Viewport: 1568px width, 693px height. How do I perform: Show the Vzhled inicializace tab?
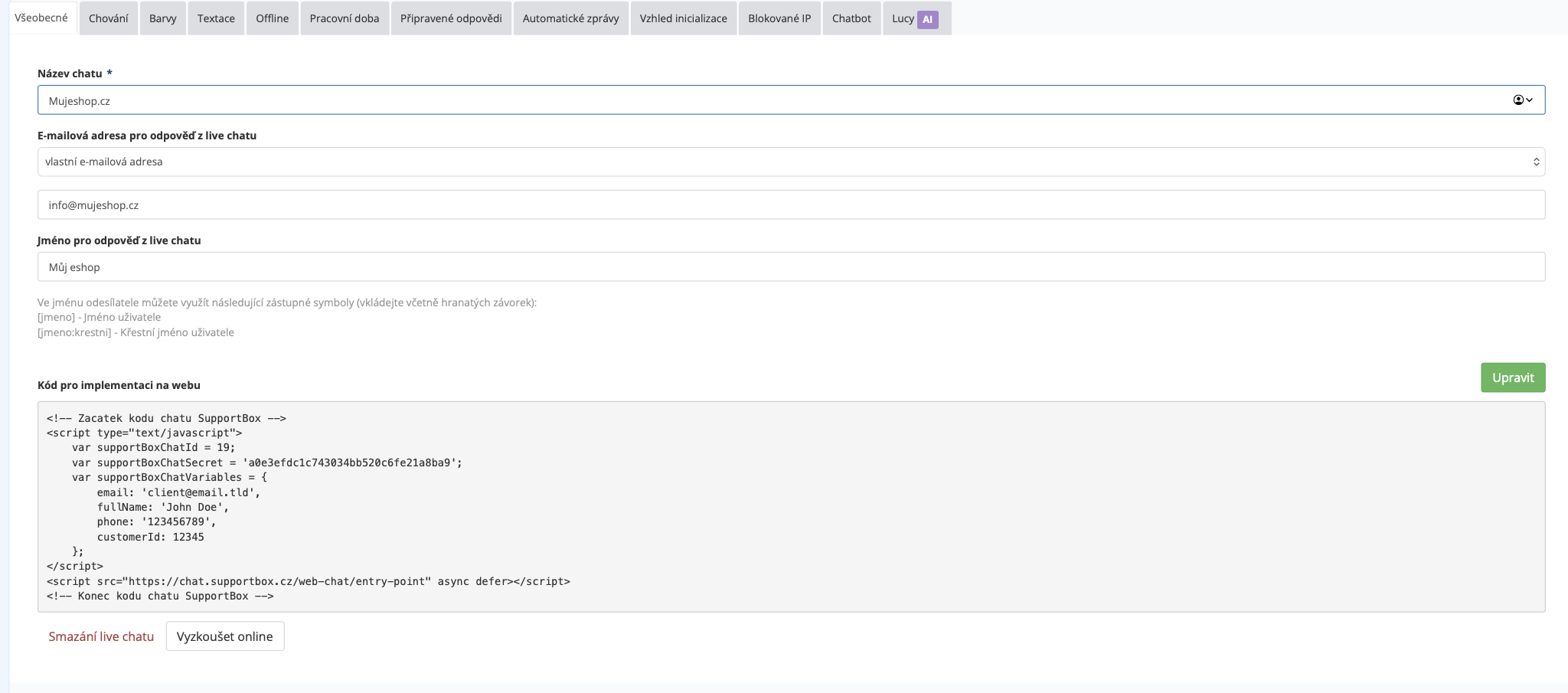pyautogui.click(x=683, y=18)
